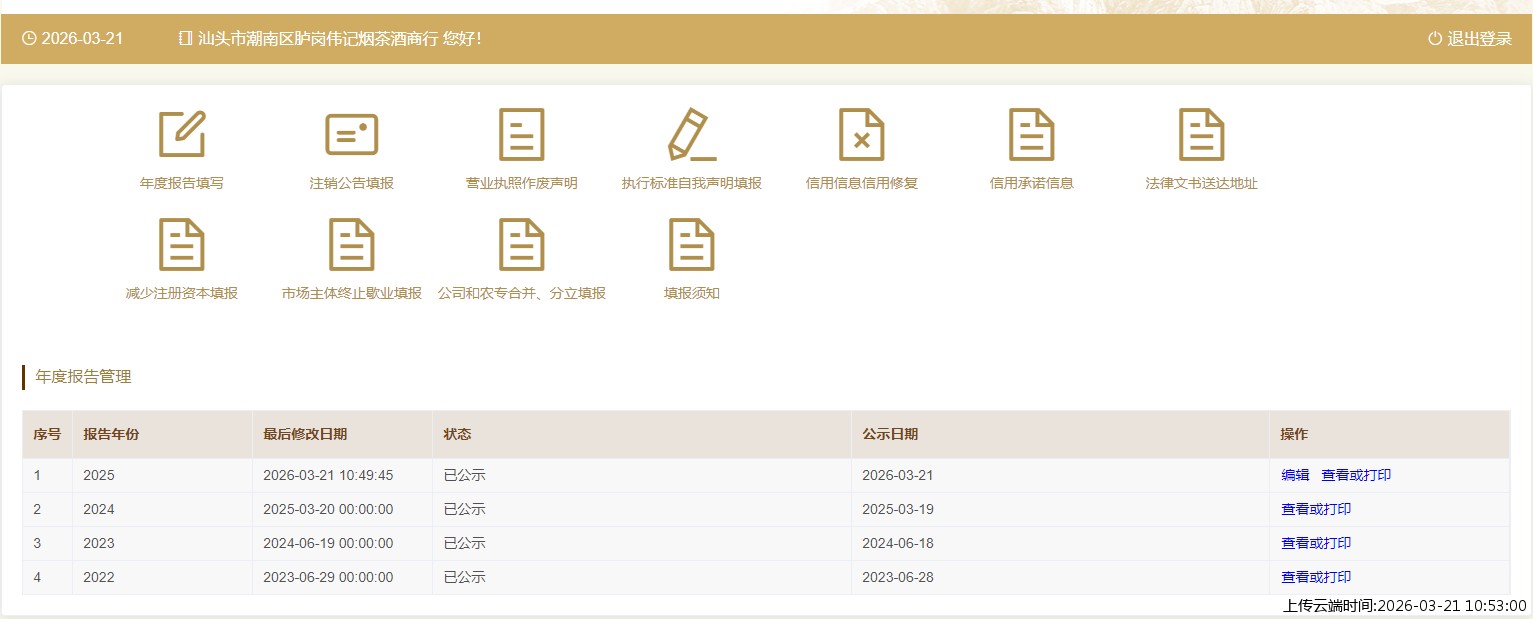Click the 减少注册资本填报 icon

point(182,245)
